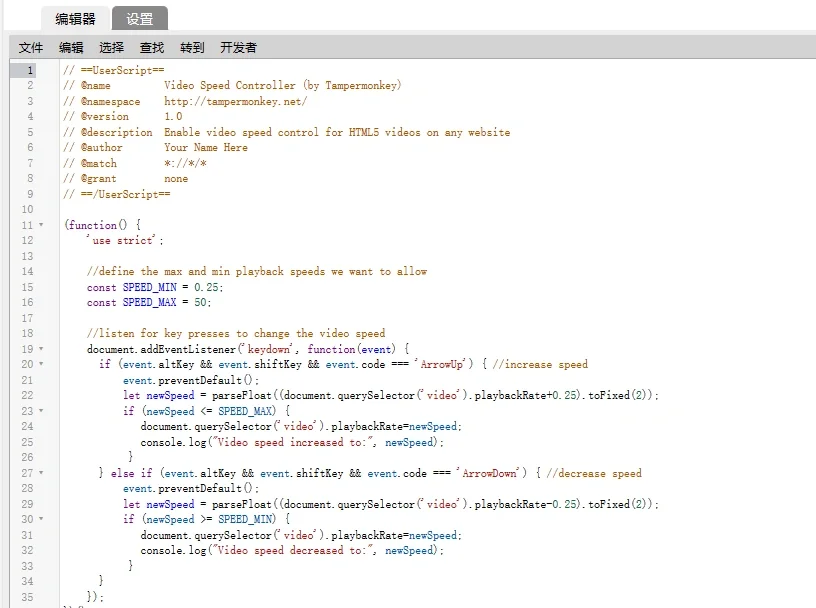Collapse the ArrowDown else-if fold at line 27

coord(41,473)
